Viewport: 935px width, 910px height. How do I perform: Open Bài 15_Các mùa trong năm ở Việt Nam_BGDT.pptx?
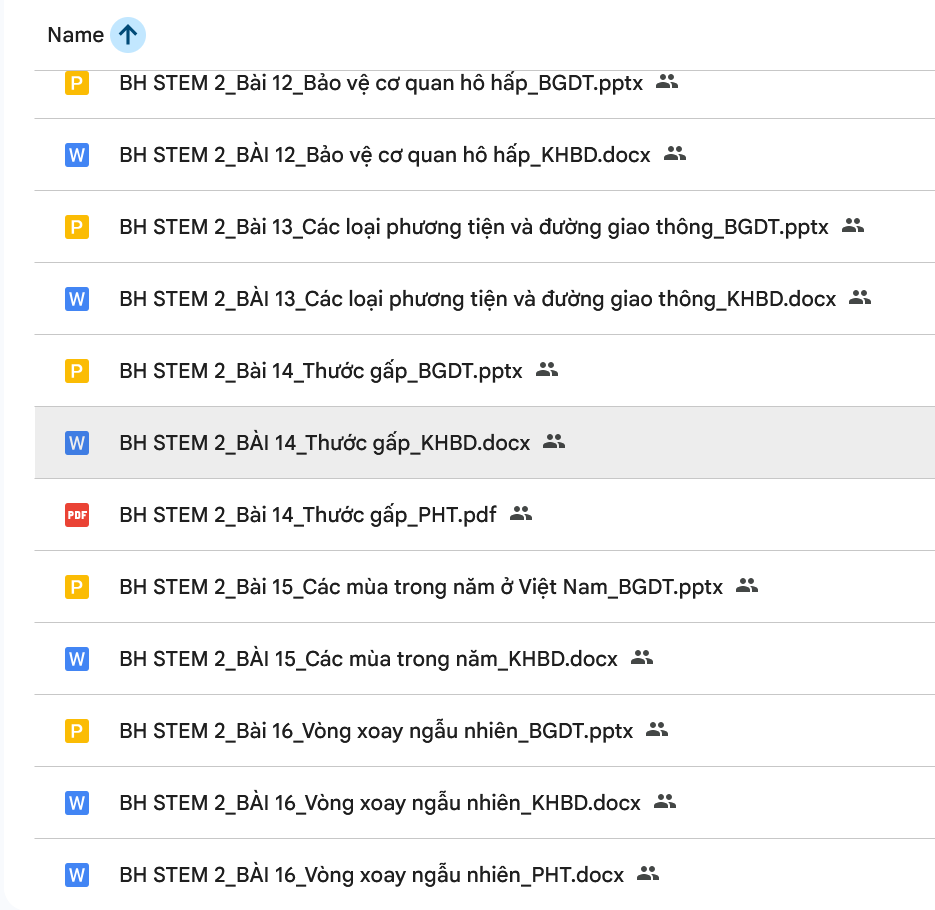tap(420, 587)
